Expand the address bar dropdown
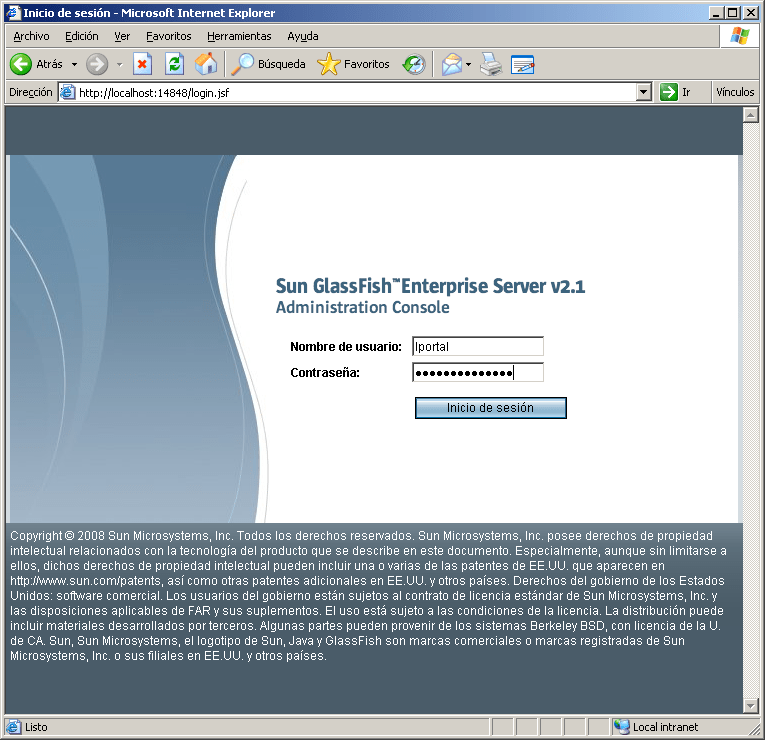 tap(644, 92)
